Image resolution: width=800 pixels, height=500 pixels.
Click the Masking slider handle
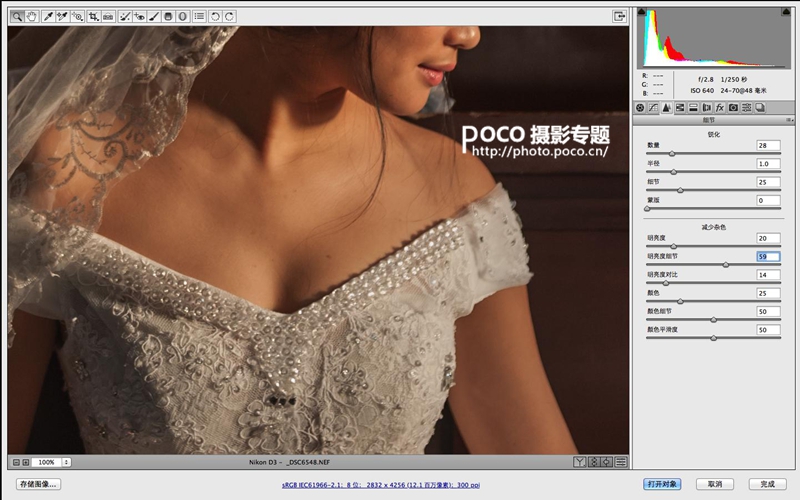647,209
